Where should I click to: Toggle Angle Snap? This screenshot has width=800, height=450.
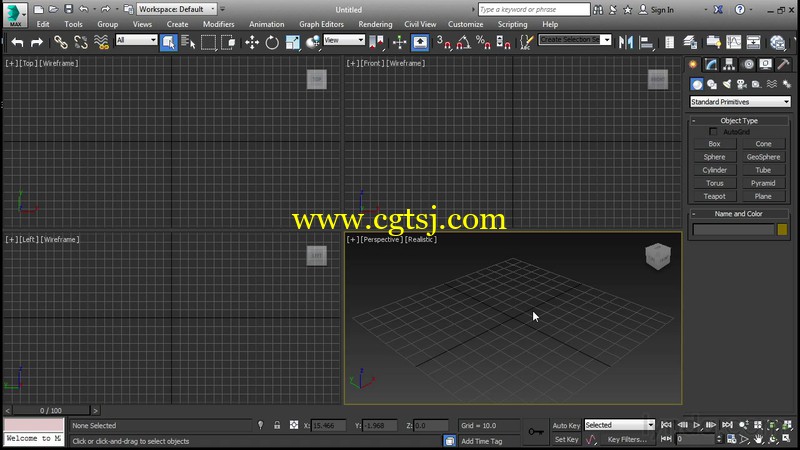pos(463,42)
